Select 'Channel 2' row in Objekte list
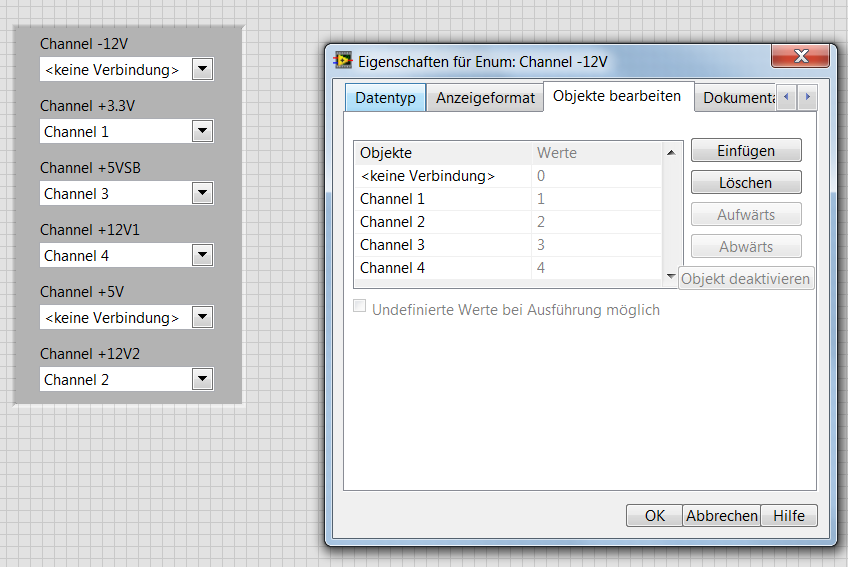The width and height of the screenshot is (848, 567). [x=393, y=222]
